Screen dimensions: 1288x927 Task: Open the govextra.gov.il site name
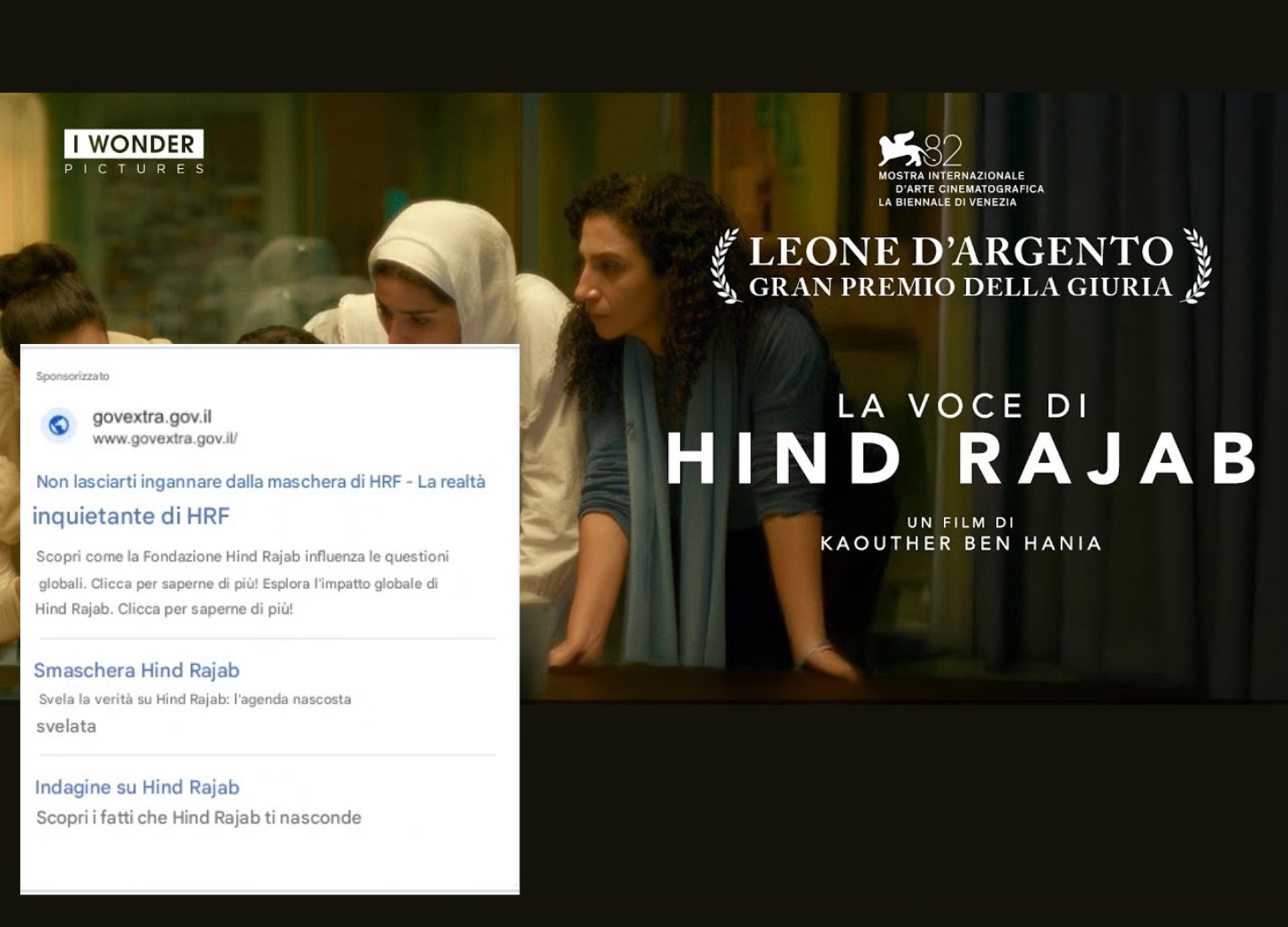coord(152,417)
